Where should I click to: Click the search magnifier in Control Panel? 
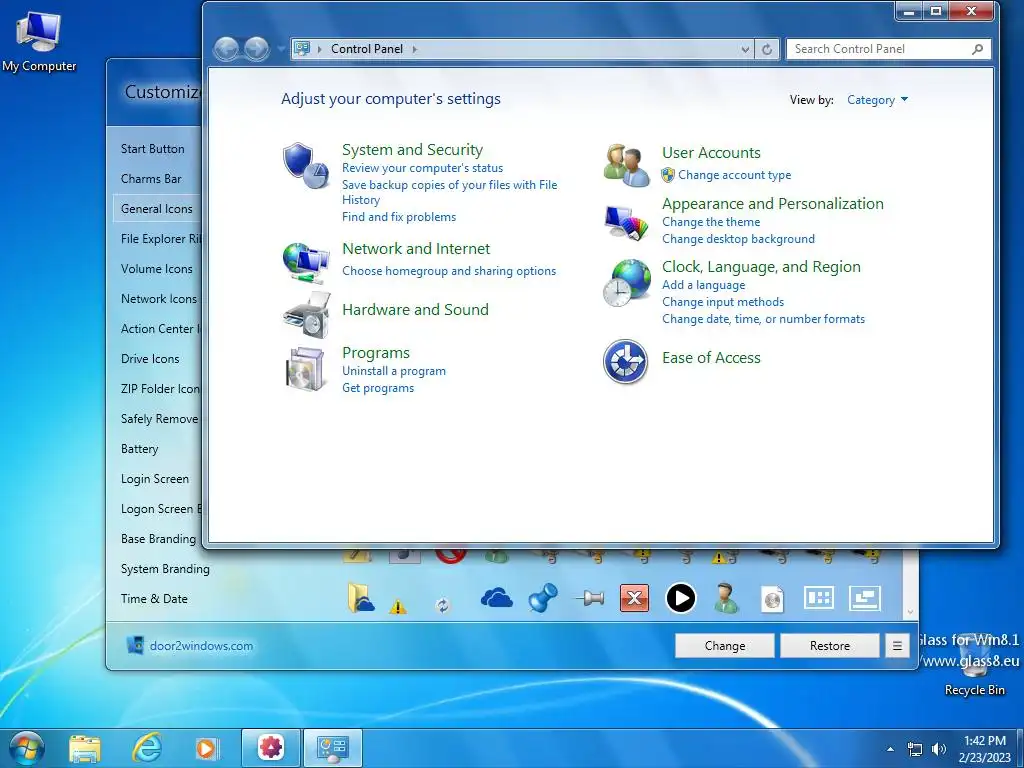tap(977, 49)
